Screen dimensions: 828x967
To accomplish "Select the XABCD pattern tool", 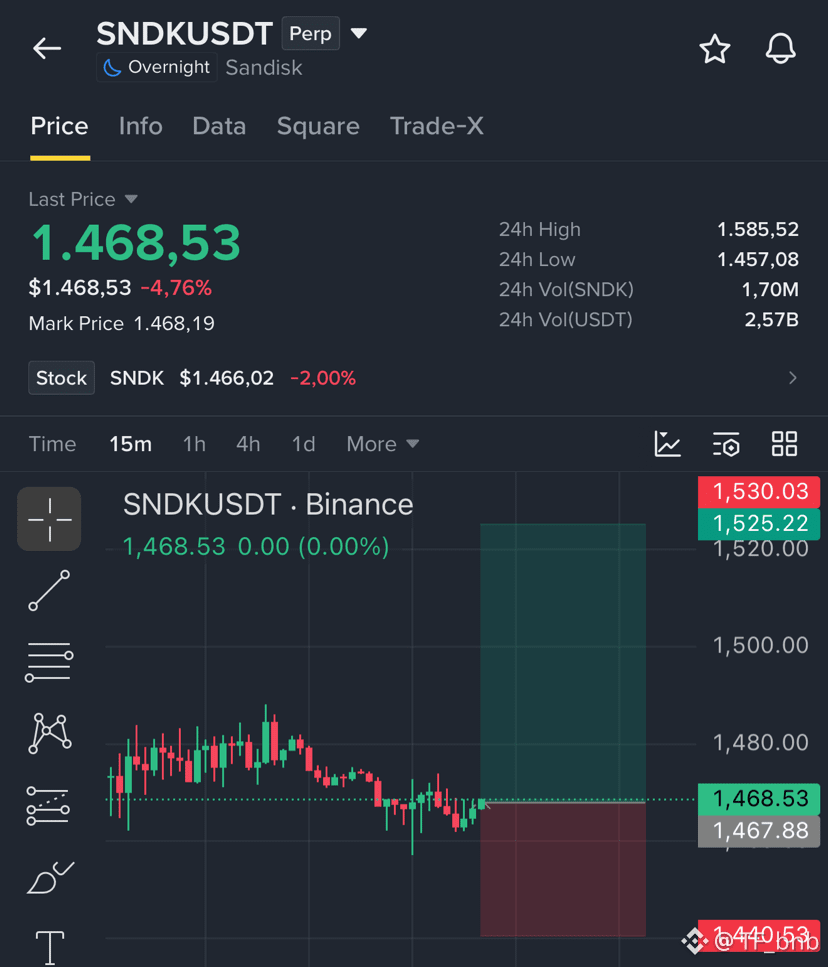I will (49, 733).
